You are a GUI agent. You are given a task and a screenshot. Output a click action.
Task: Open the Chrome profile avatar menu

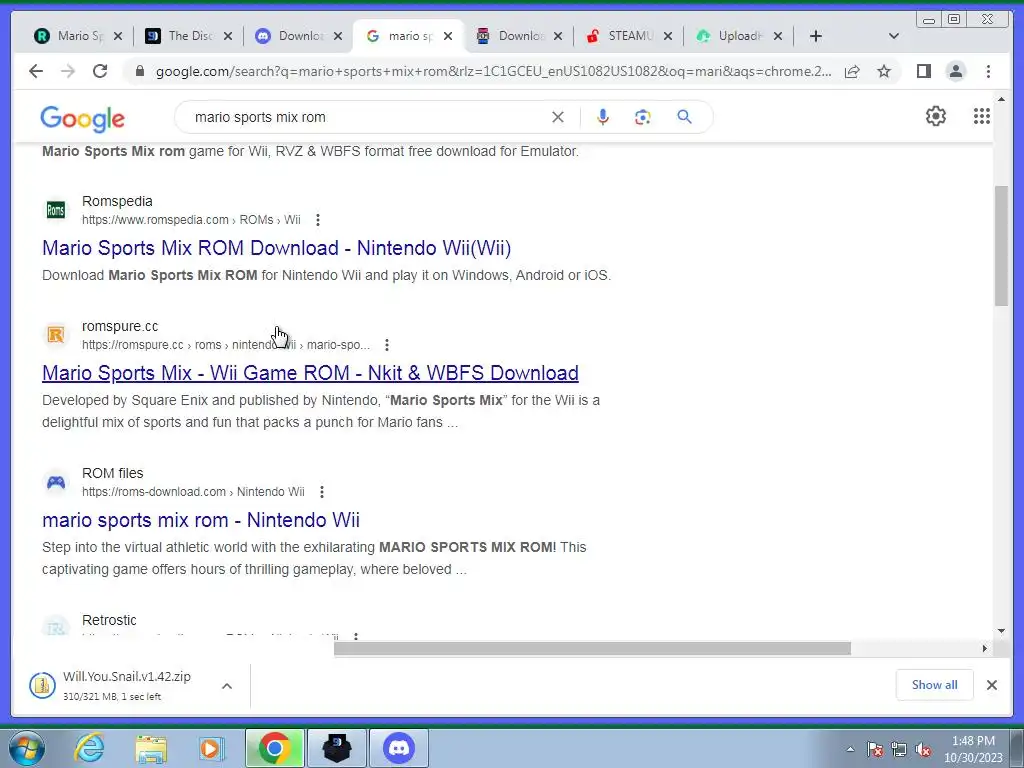pos(955,71)
